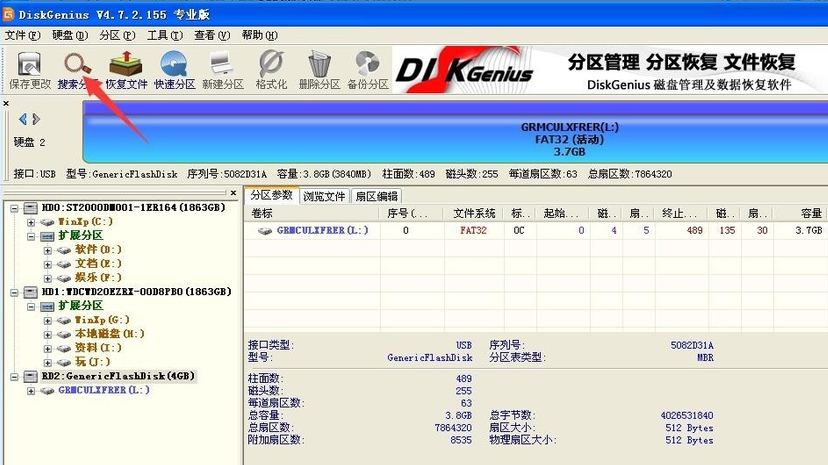Viewport: 828px width, 465px height.
Task: Click the 3.7GB capacity cell
Action: point(808,231)
